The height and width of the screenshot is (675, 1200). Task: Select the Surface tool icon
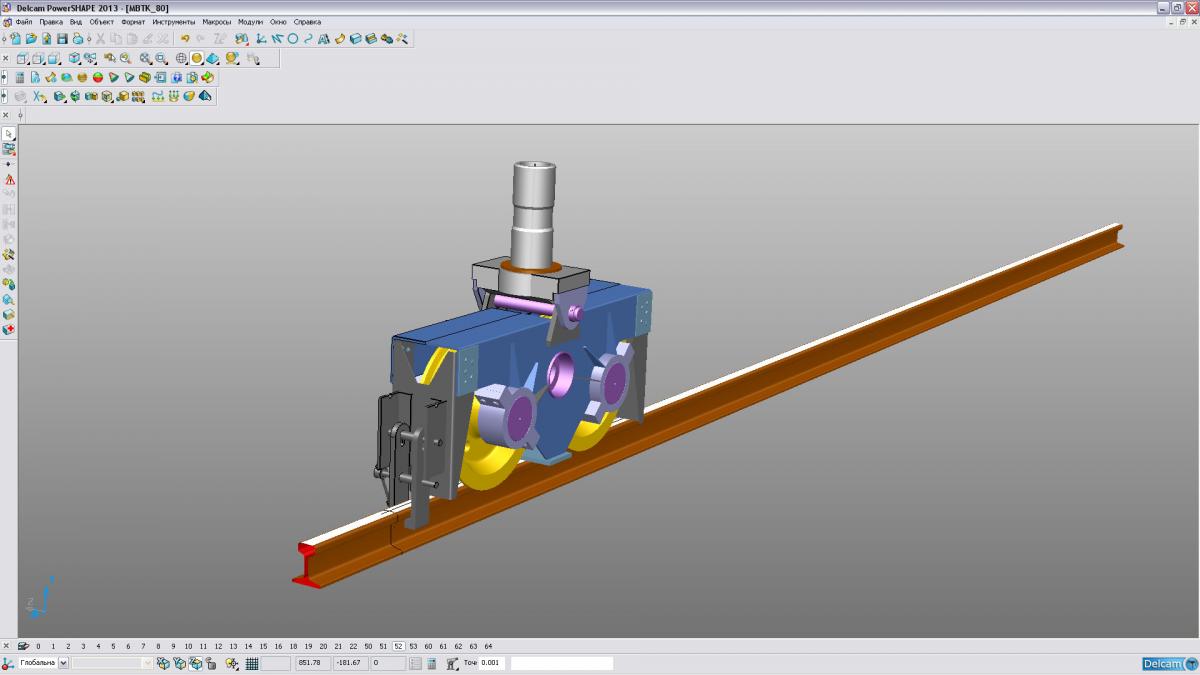pos(340,38)
